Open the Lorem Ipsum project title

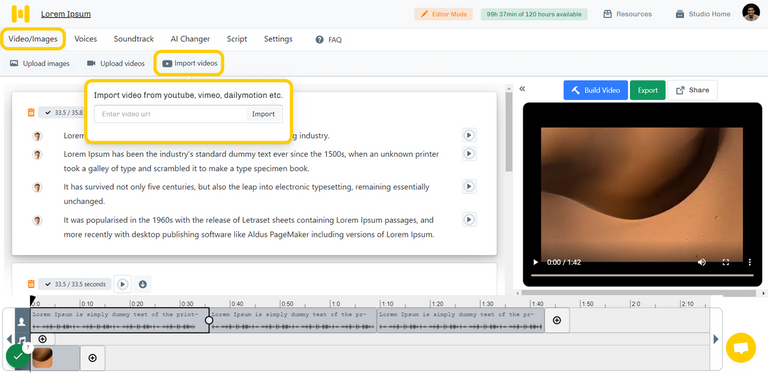coord(66,14)
